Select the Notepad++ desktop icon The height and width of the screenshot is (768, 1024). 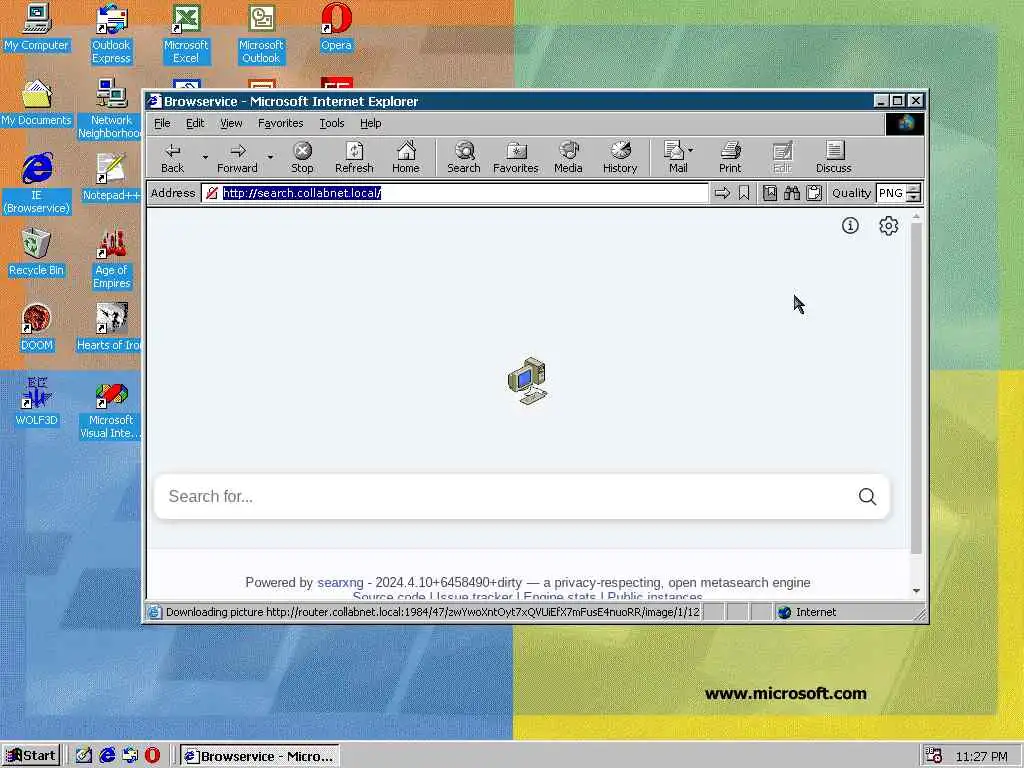click(111, 178)
